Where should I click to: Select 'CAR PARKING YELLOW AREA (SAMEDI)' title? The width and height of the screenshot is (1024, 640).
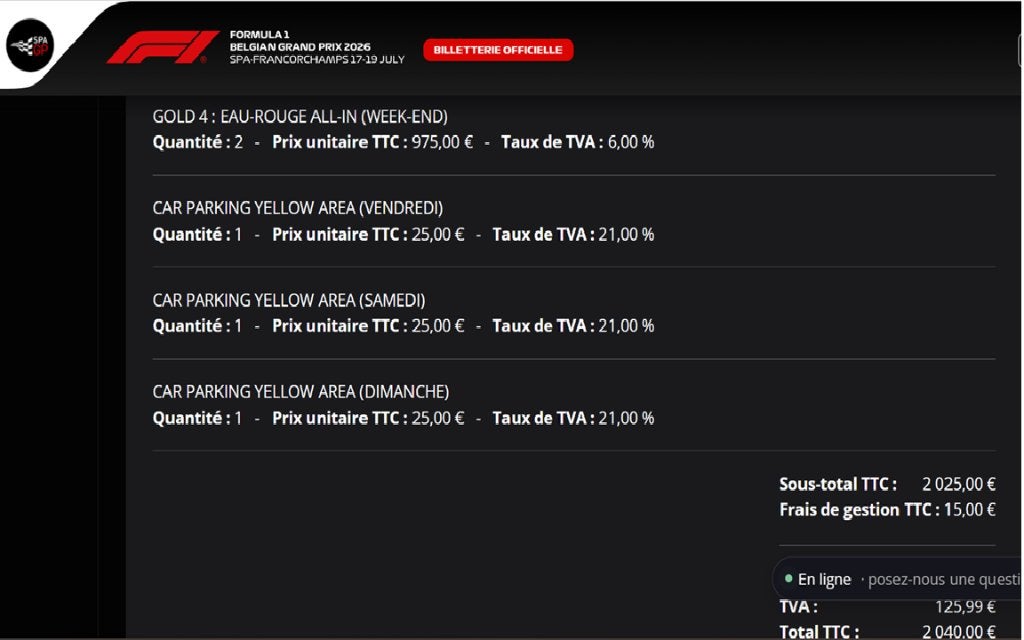(x=289, y=300)
